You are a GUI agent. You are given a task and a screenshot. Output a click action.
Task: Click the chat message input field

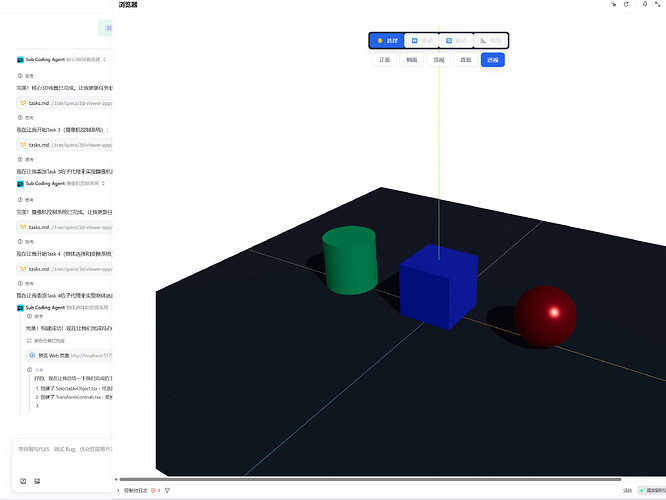pos(64,449)
